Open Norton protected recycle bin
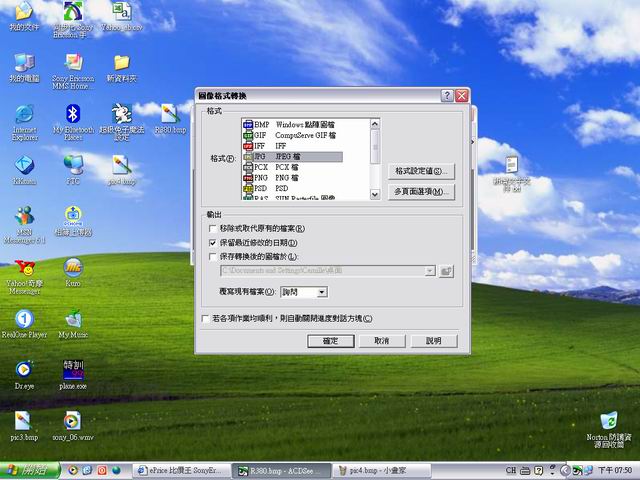 tap(609, 430)
